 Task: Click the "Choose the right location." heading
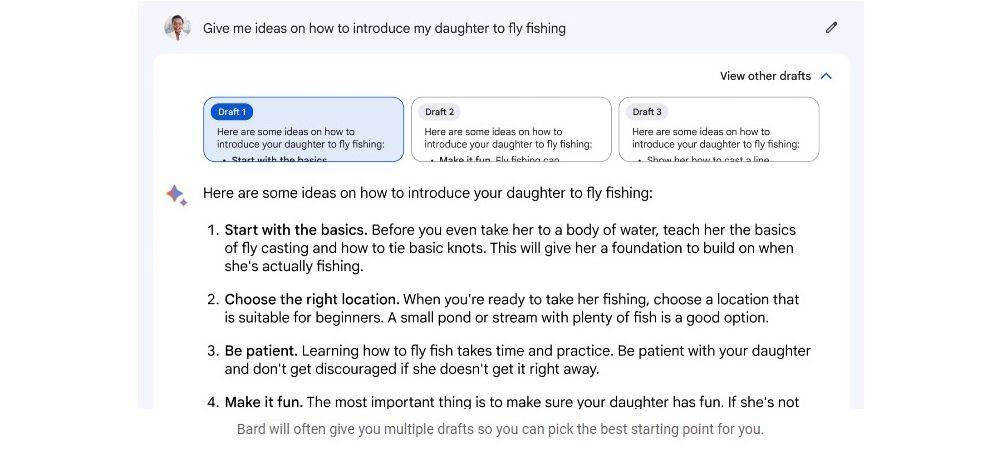[312, 299]
